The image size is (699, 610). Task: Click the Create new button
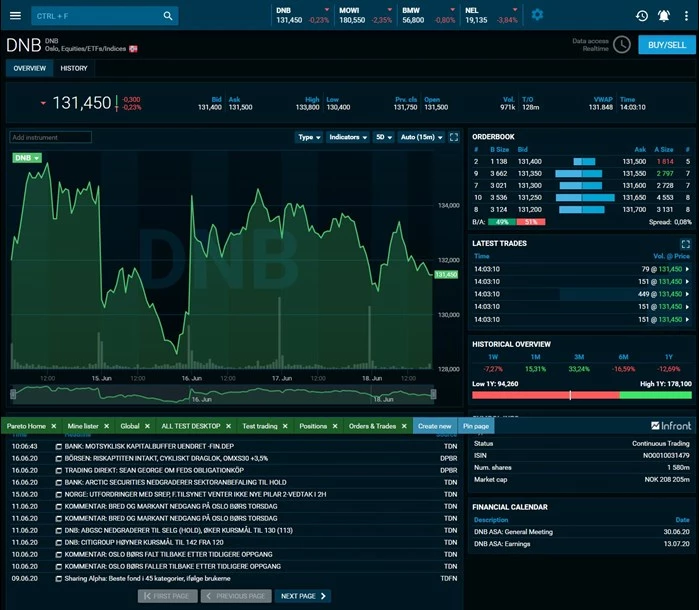tap(435, 426)
